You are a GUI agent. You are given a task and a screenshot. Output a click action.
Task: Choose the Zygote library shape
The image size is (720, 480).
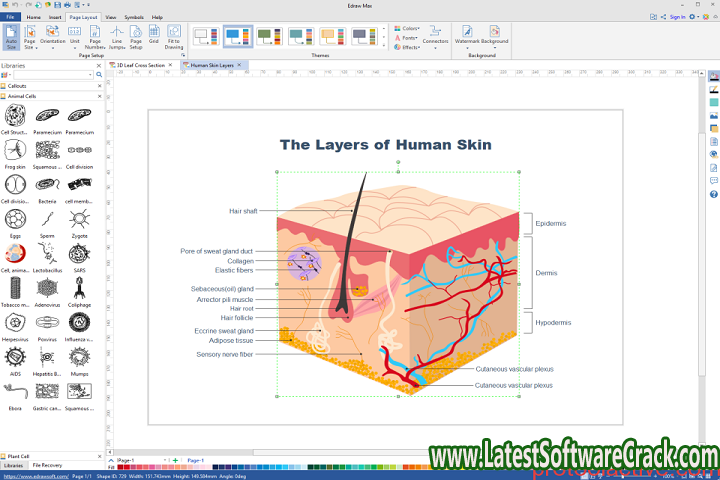(78, 221)
